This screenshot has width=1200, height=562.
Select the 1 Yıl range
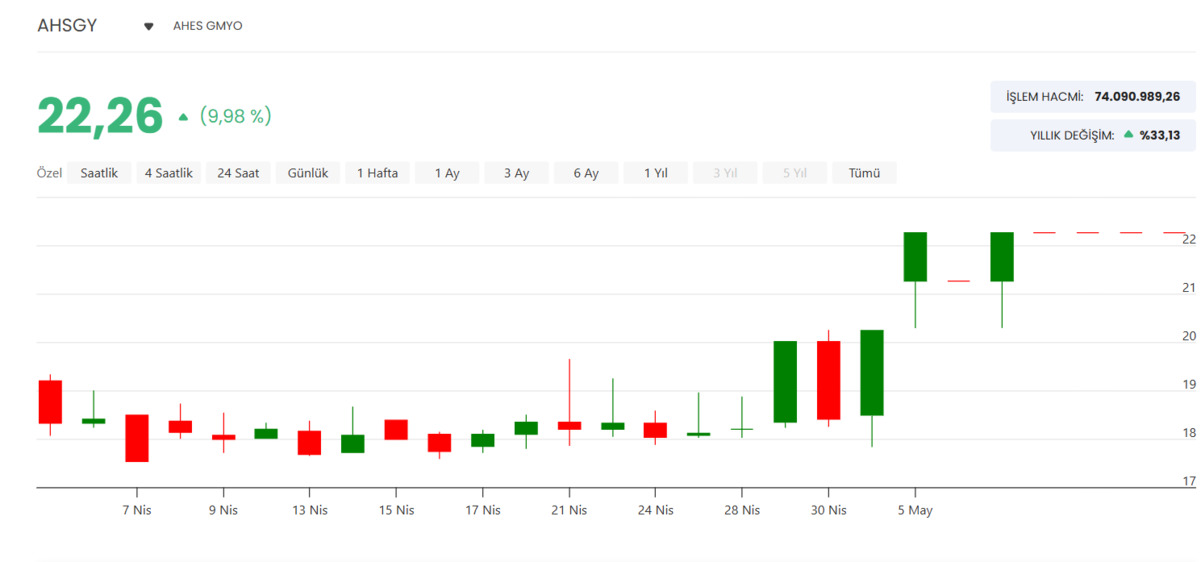click(x=655, y=173)
